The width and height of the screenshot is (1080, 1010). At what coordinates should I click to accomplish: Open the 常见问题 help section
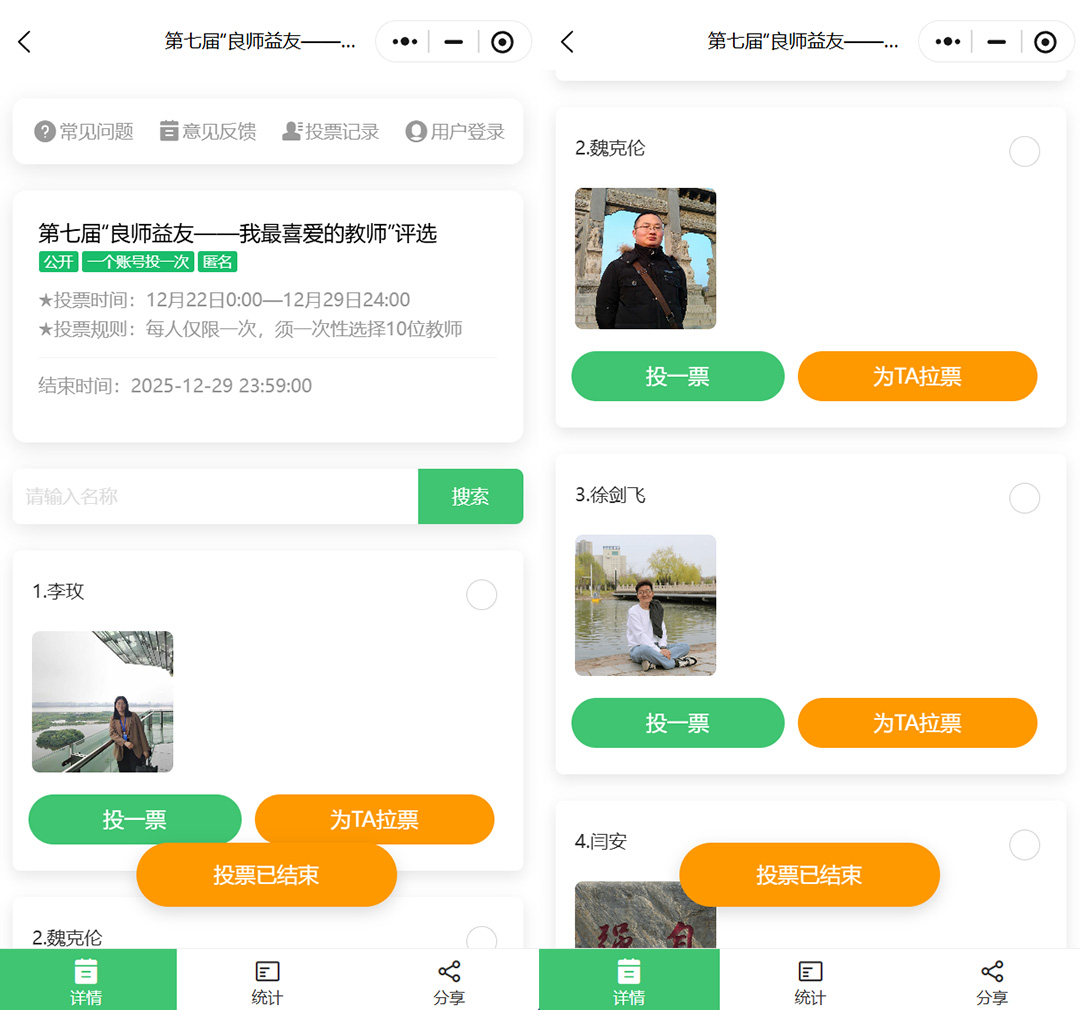coord(83,131)
